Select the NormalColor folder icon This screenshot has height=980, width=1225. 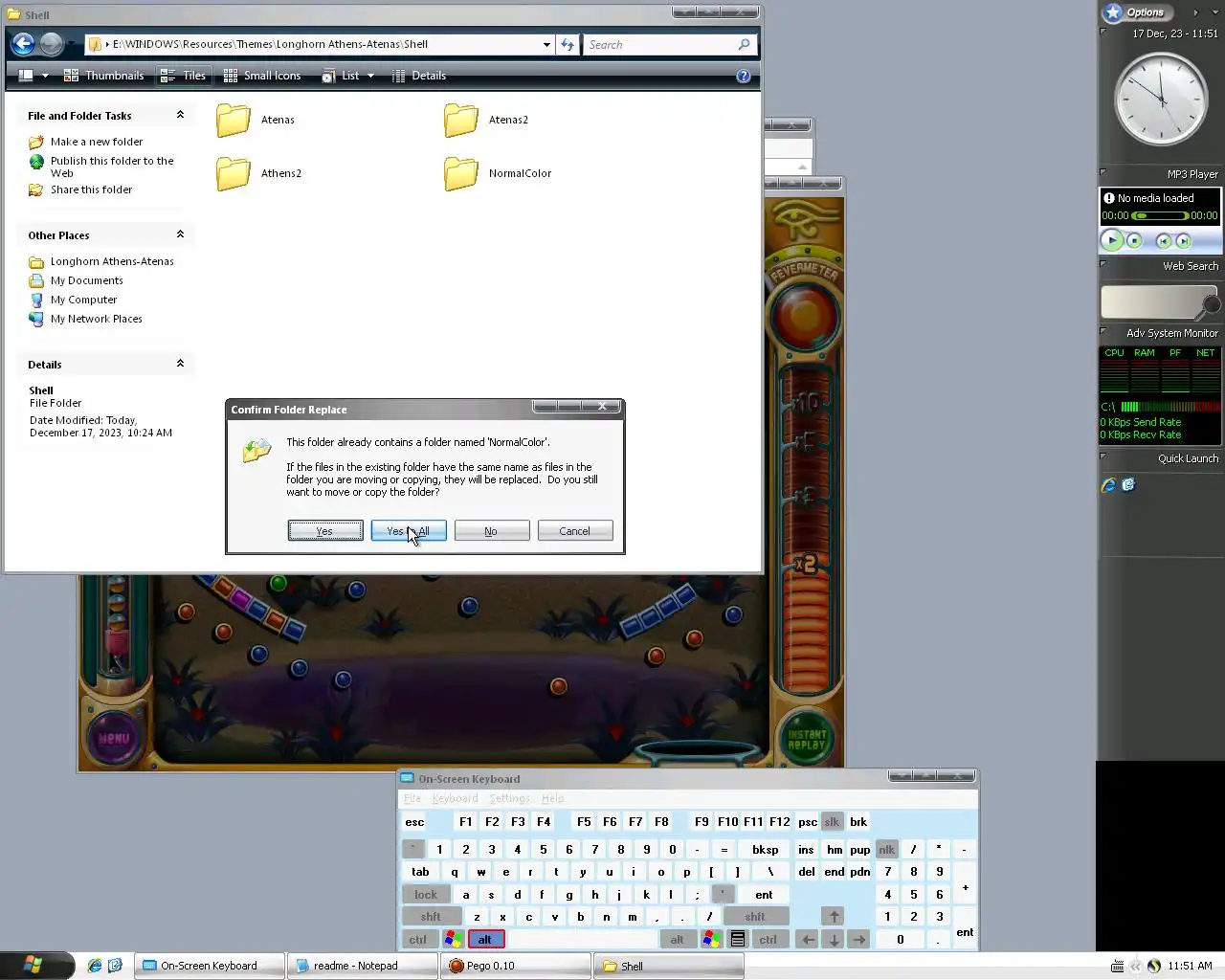click(461, 174)
